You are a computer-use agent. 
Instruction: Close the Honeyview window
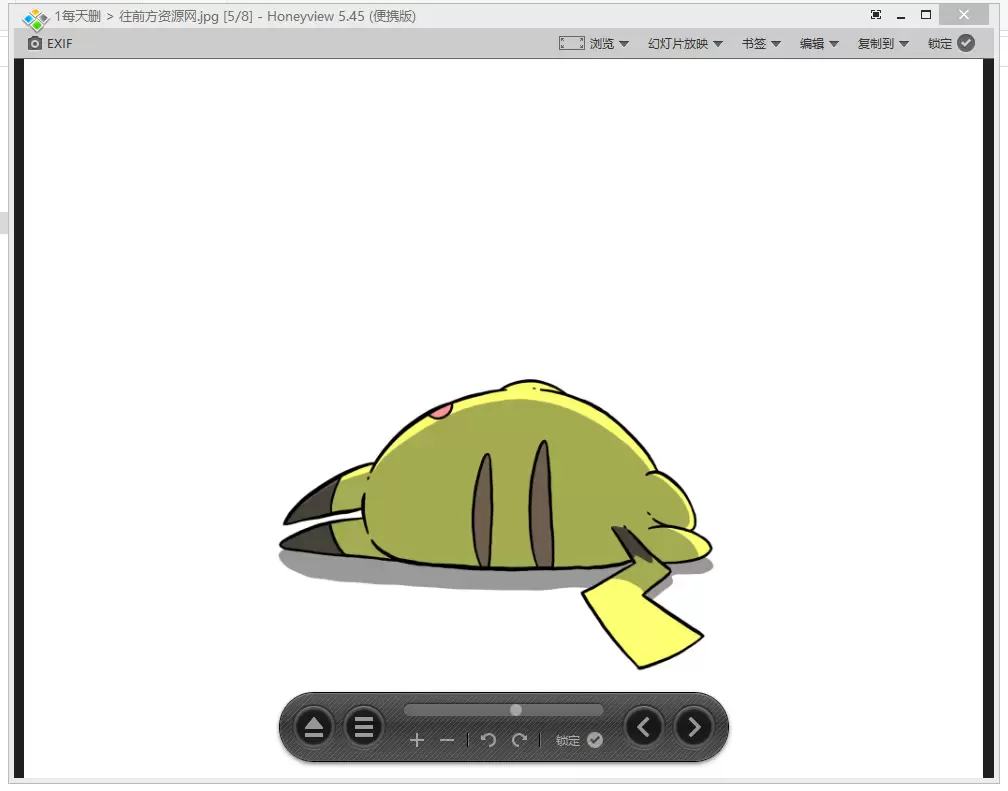tap(964, 15)
